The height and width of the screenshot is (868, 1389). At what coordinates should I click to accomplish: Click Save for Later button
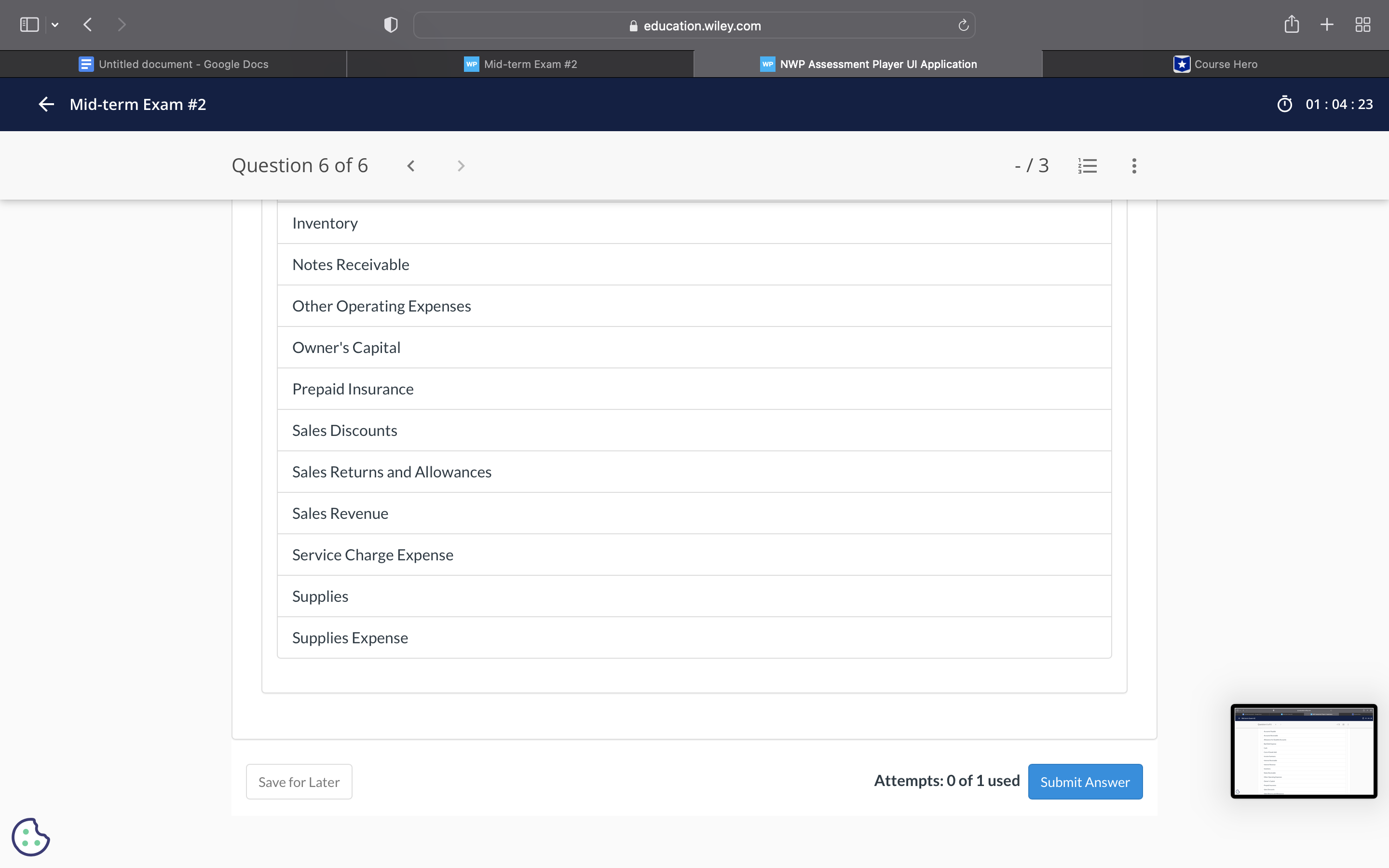click(x=299, y=781)
